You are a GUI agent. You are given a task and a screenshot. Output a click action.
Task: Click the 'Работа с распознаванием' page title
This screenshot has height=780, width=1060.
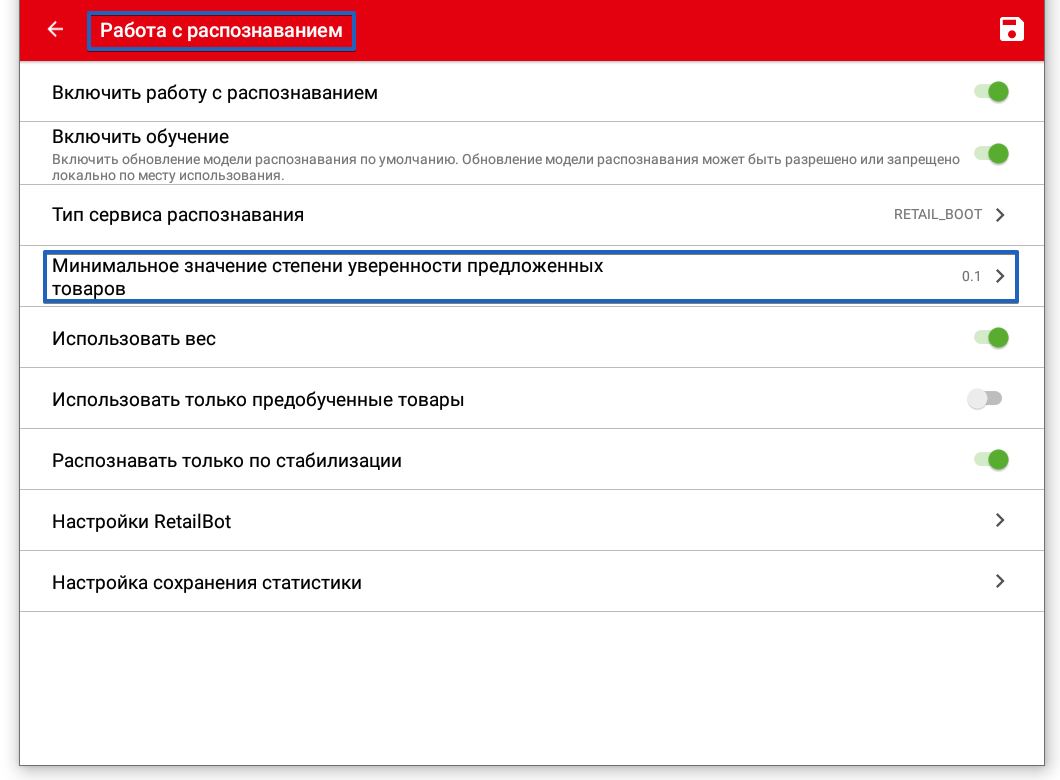point(221,31)
